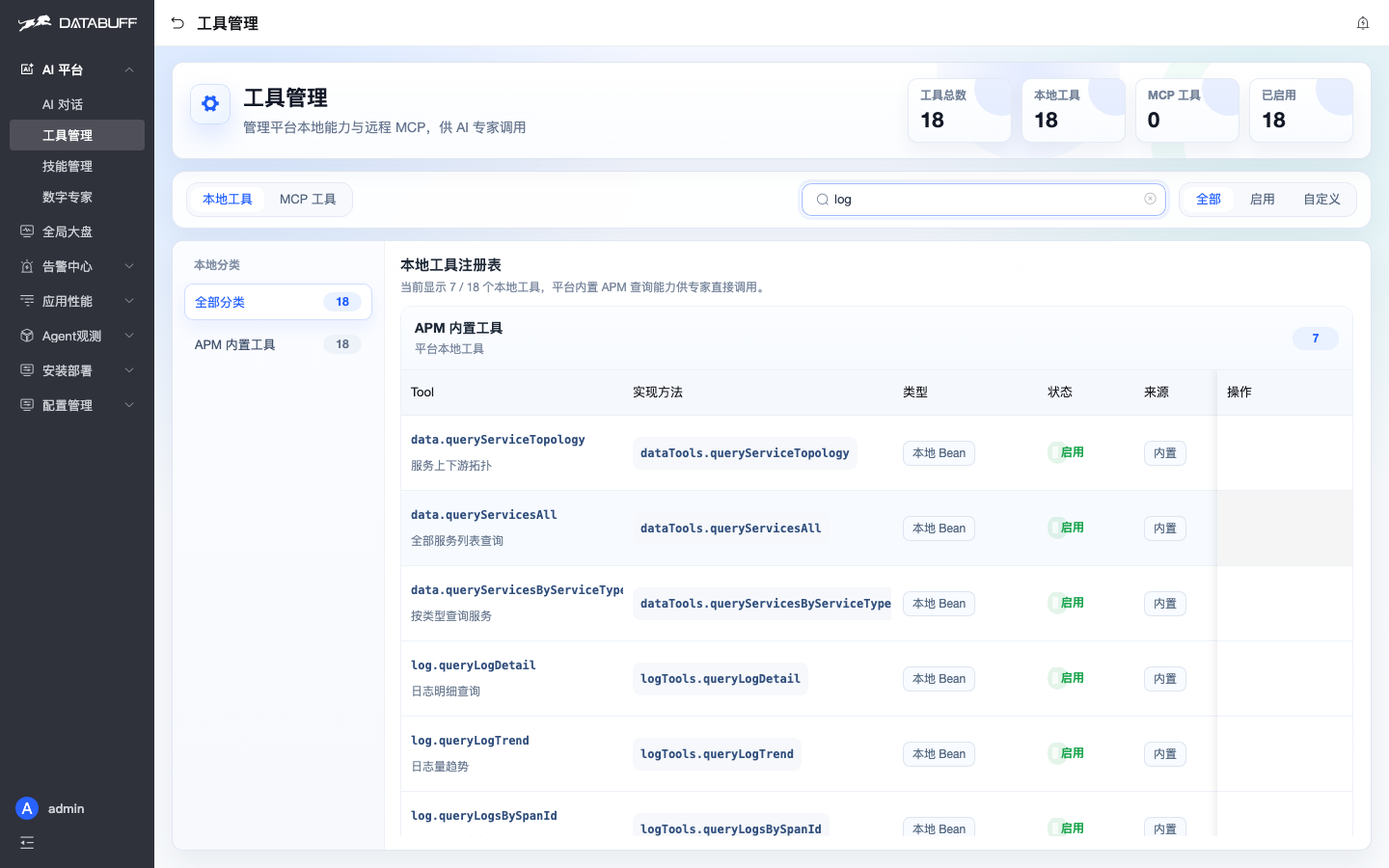This screenshot has width=1389, height=868.
Task: Click data.queryServiceTopology tool name
Action: pos(498,440)
